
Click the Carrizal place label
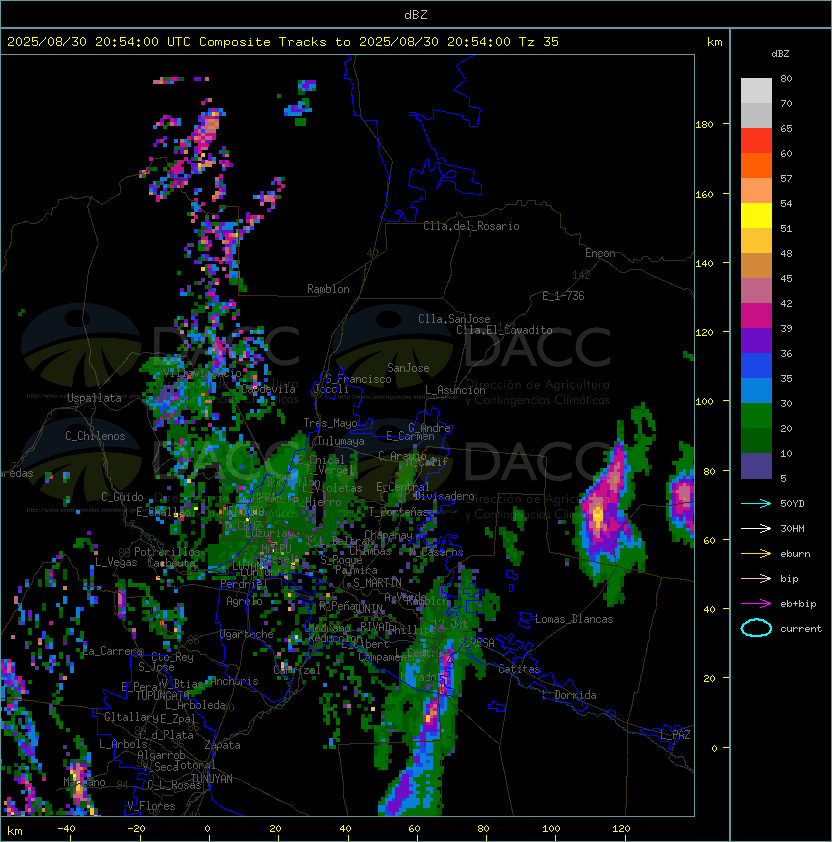point(296,670)
